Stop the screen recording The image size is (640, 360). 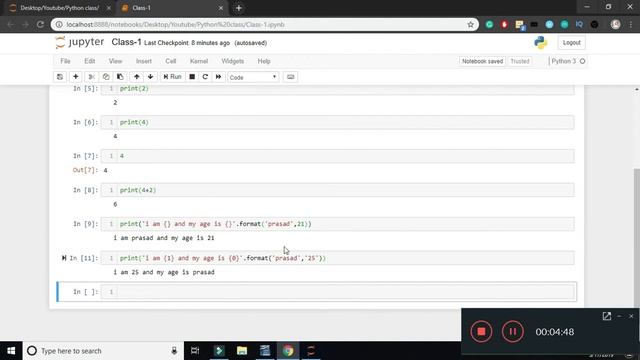481,331
